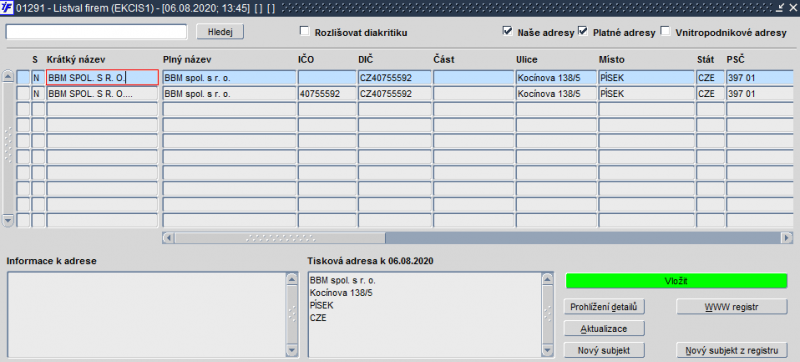800x362 pixels.
Task: Click the Aktualizace button
Action: [604, 329]
